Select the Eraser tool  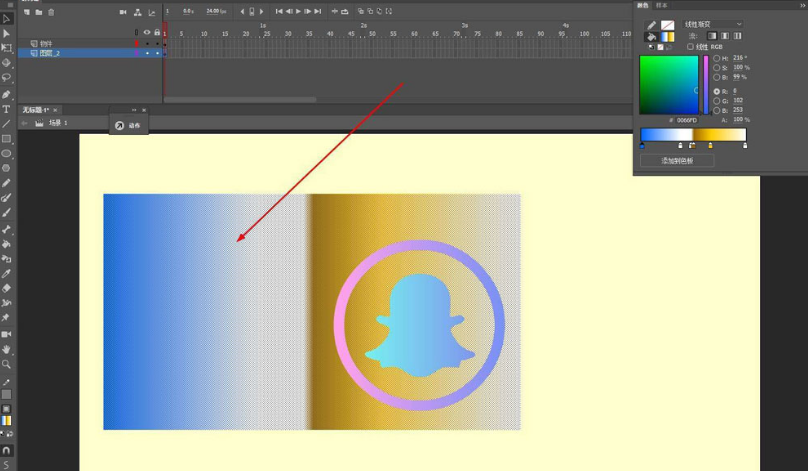6,288
